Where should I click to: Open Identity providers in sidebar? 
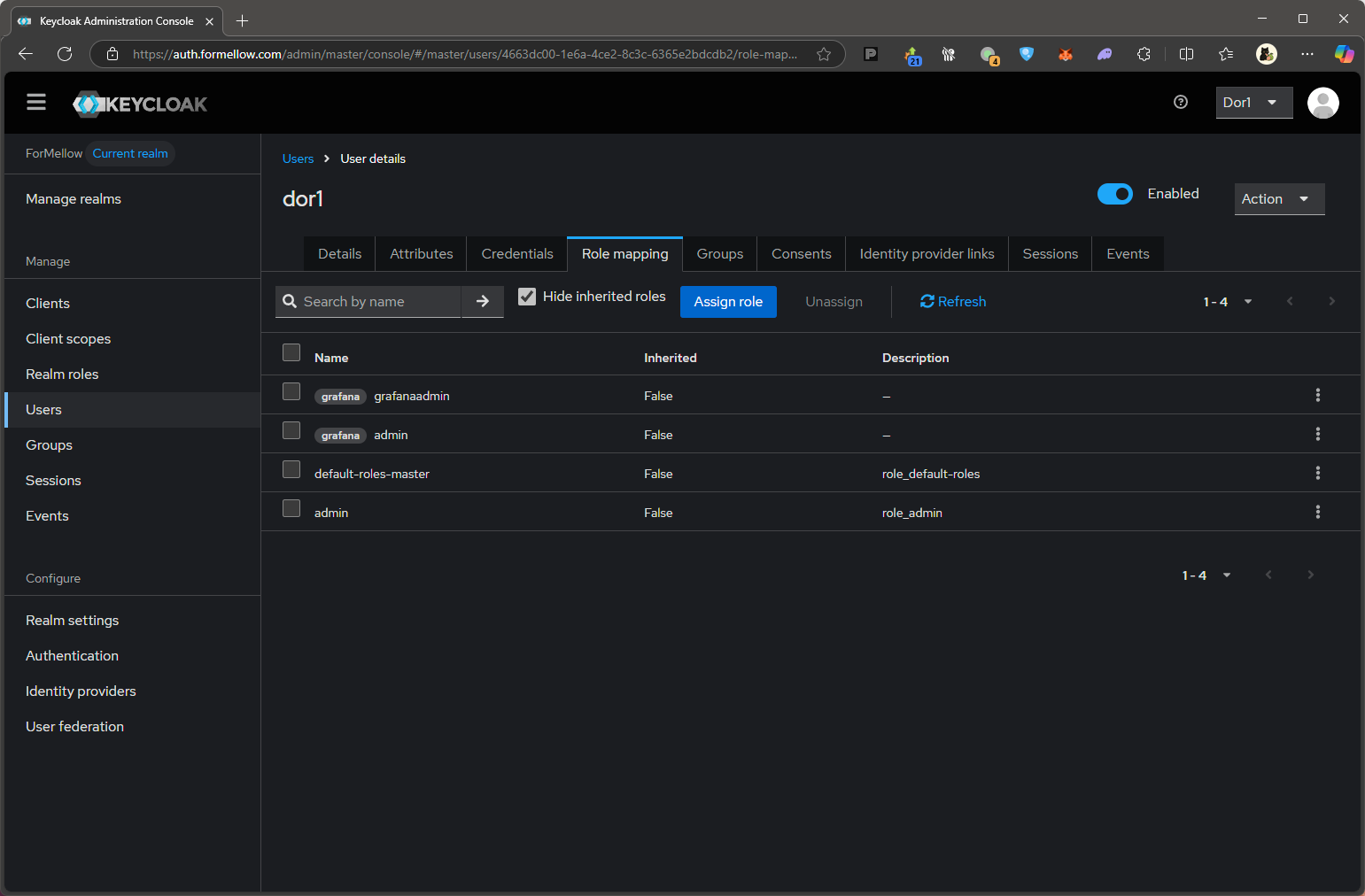pyautogui.click(x=133, y=691)
